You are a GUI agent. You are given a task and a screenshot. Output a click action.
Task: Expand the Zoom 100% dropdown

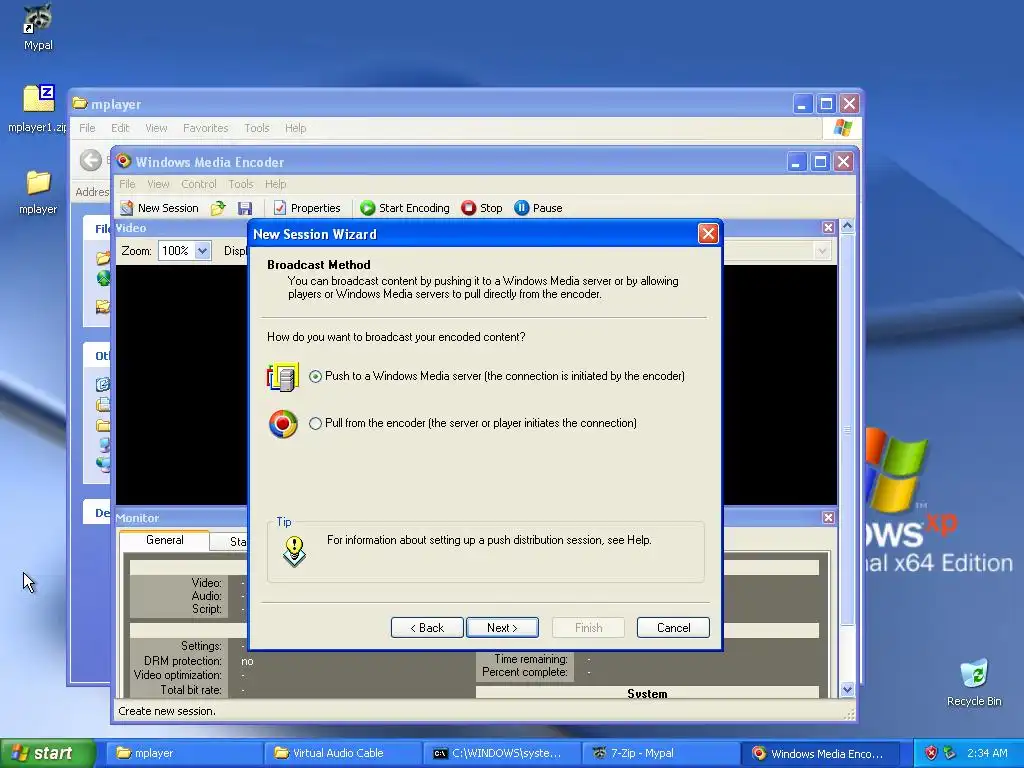tap(202, 251)
